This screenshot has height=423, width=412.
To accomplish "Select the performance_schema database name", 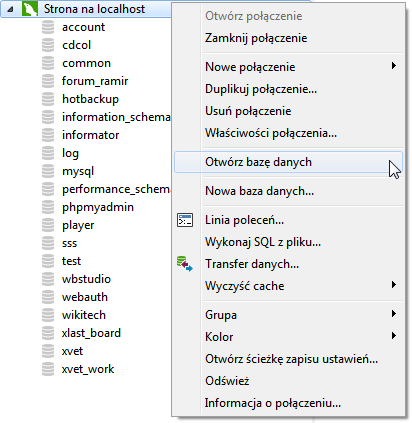I will (x=116, y=189).
